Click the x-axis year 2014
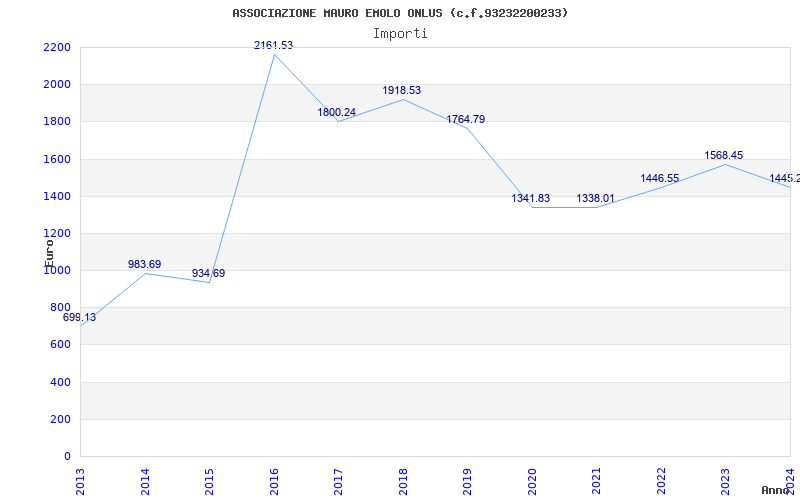This screenshot has width=800, height=500. [145, 482]
